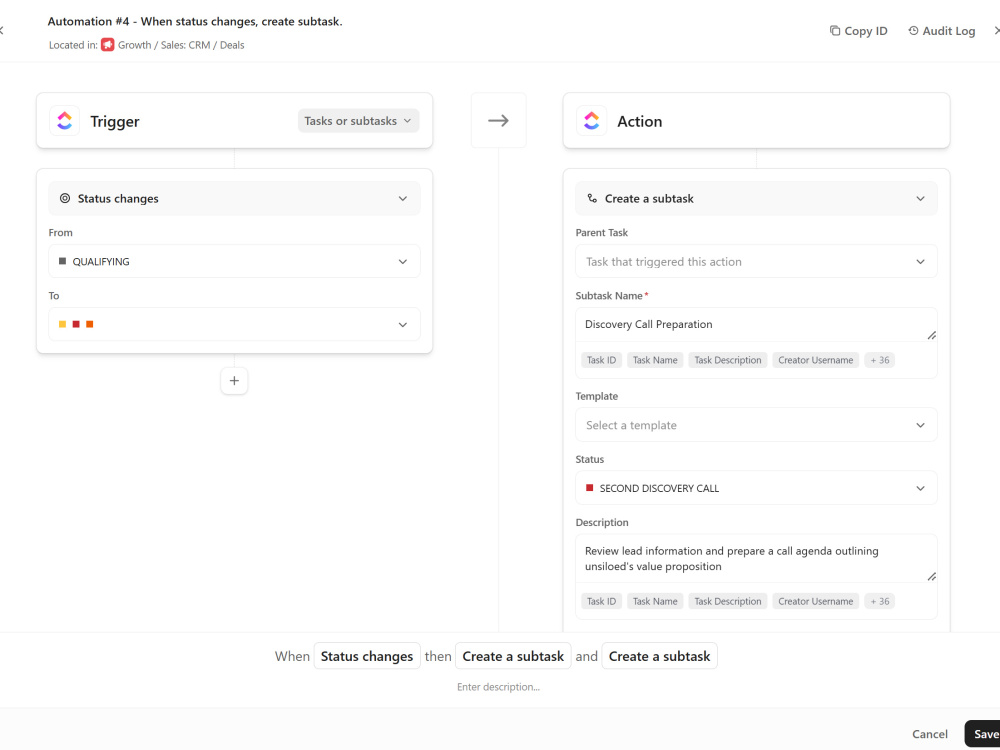The height and width of the screenshot is (750, 1000).
Task: Open the Audit Log
Action: (x=941, y=31)
